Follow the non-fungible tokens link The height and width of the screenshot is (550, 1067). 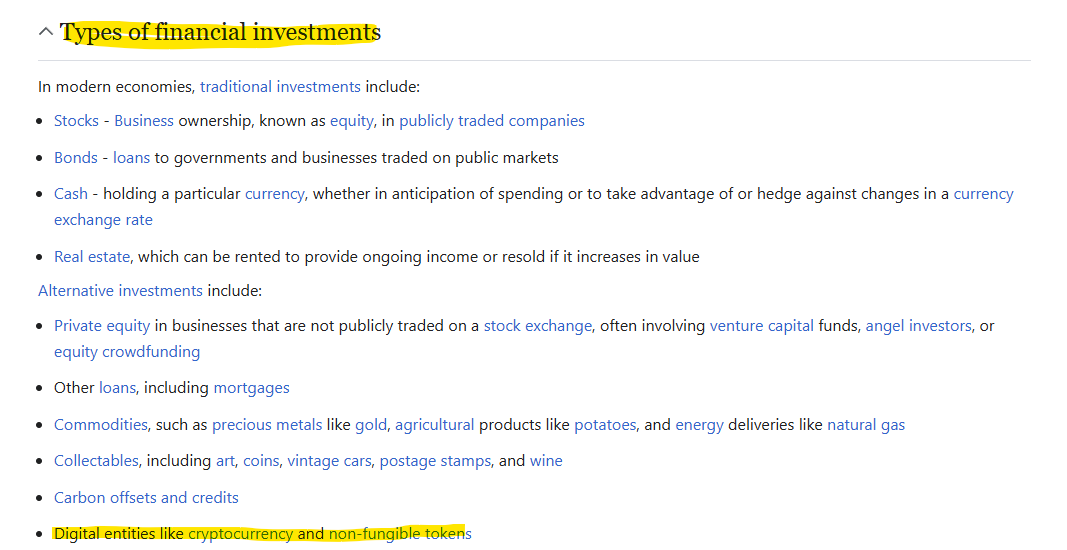[x=400, y=533]
